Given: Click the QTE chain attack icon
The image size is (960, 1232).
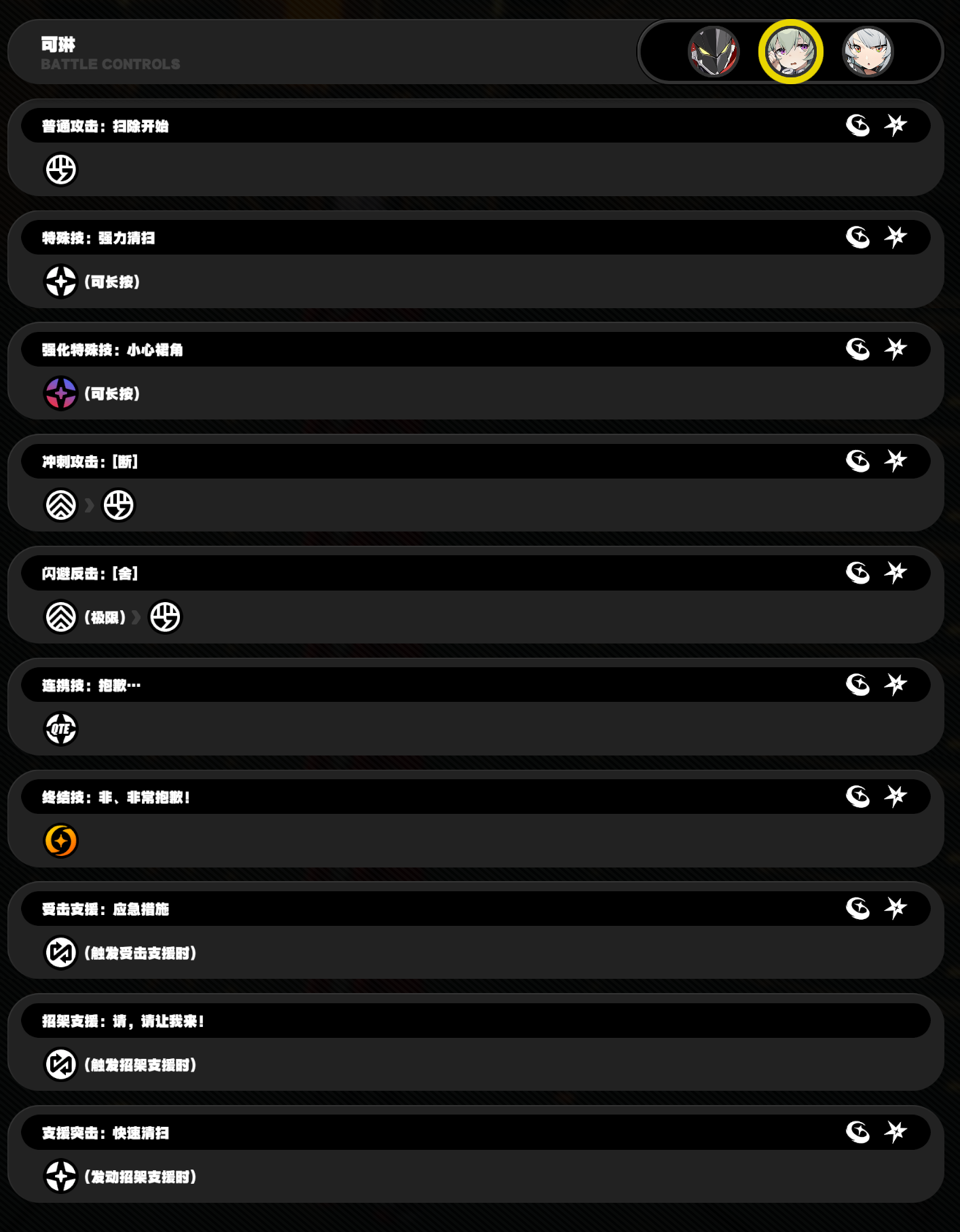Looking at the screenshot, I should tap(61, 729).
